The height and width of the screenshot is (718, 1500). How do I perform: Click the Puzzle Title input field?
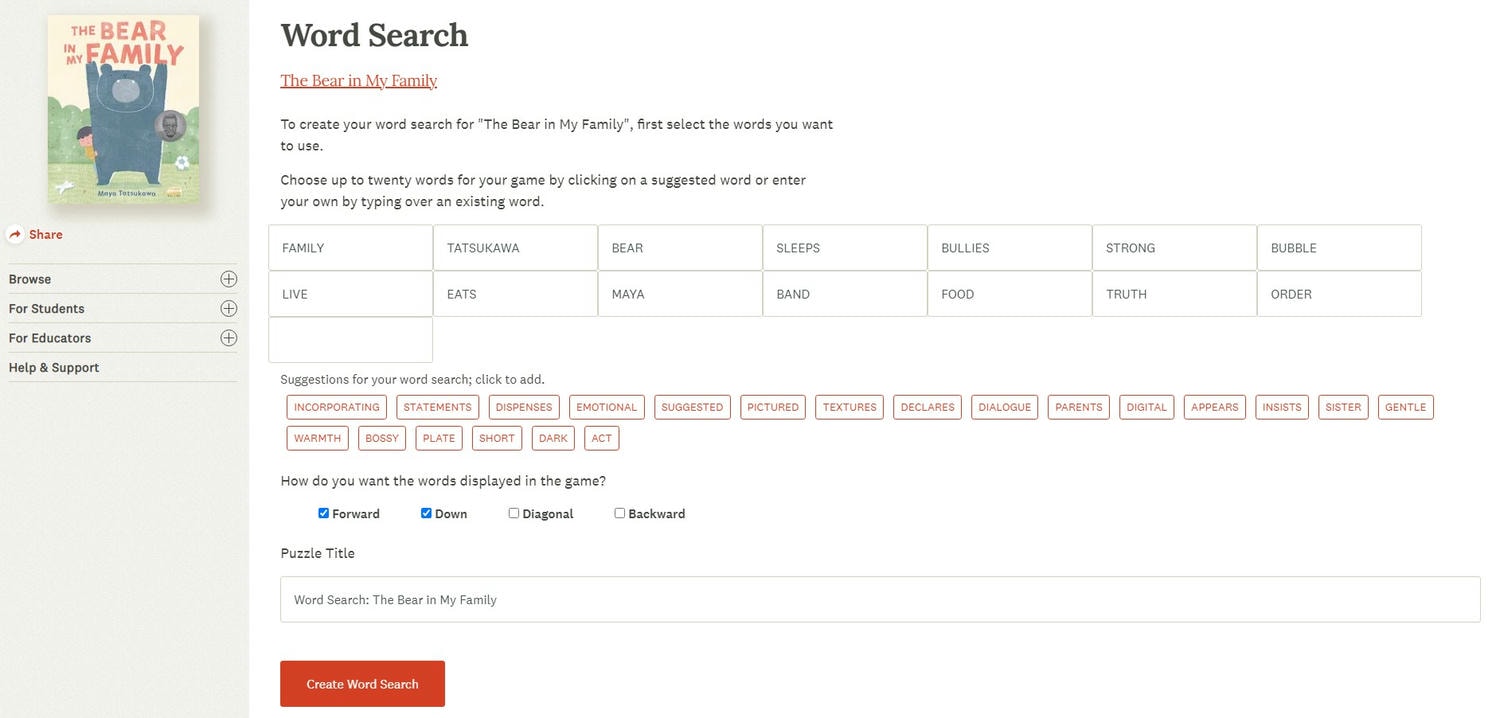pyautogui.click(x=880, y=599)
